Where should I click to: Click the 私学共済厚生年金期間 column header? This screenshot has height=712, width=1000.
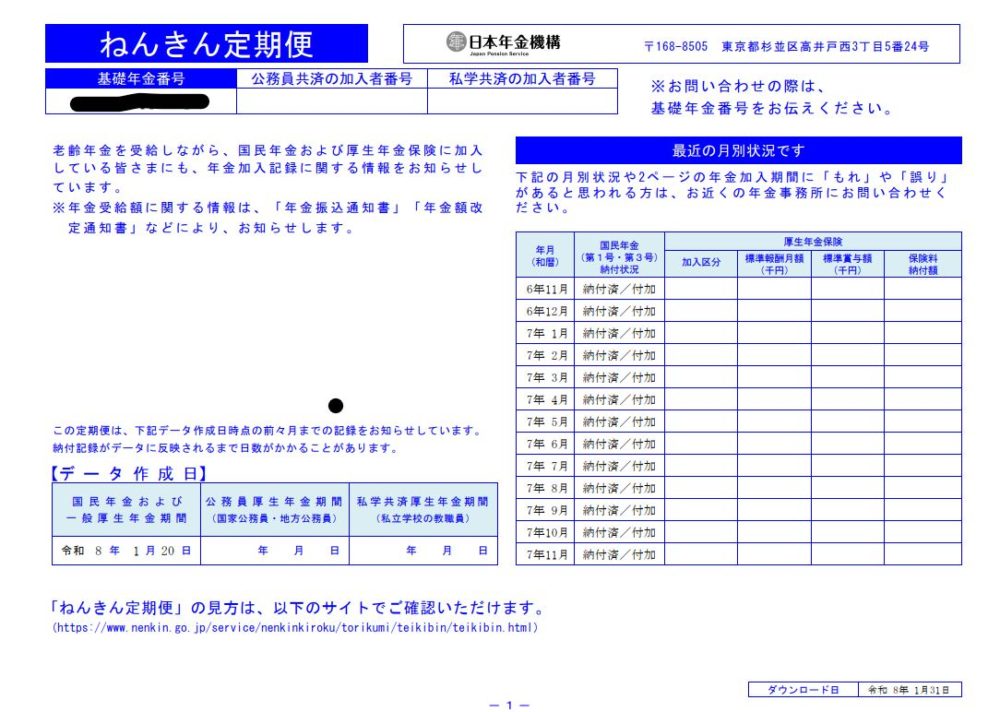[423, 509]
